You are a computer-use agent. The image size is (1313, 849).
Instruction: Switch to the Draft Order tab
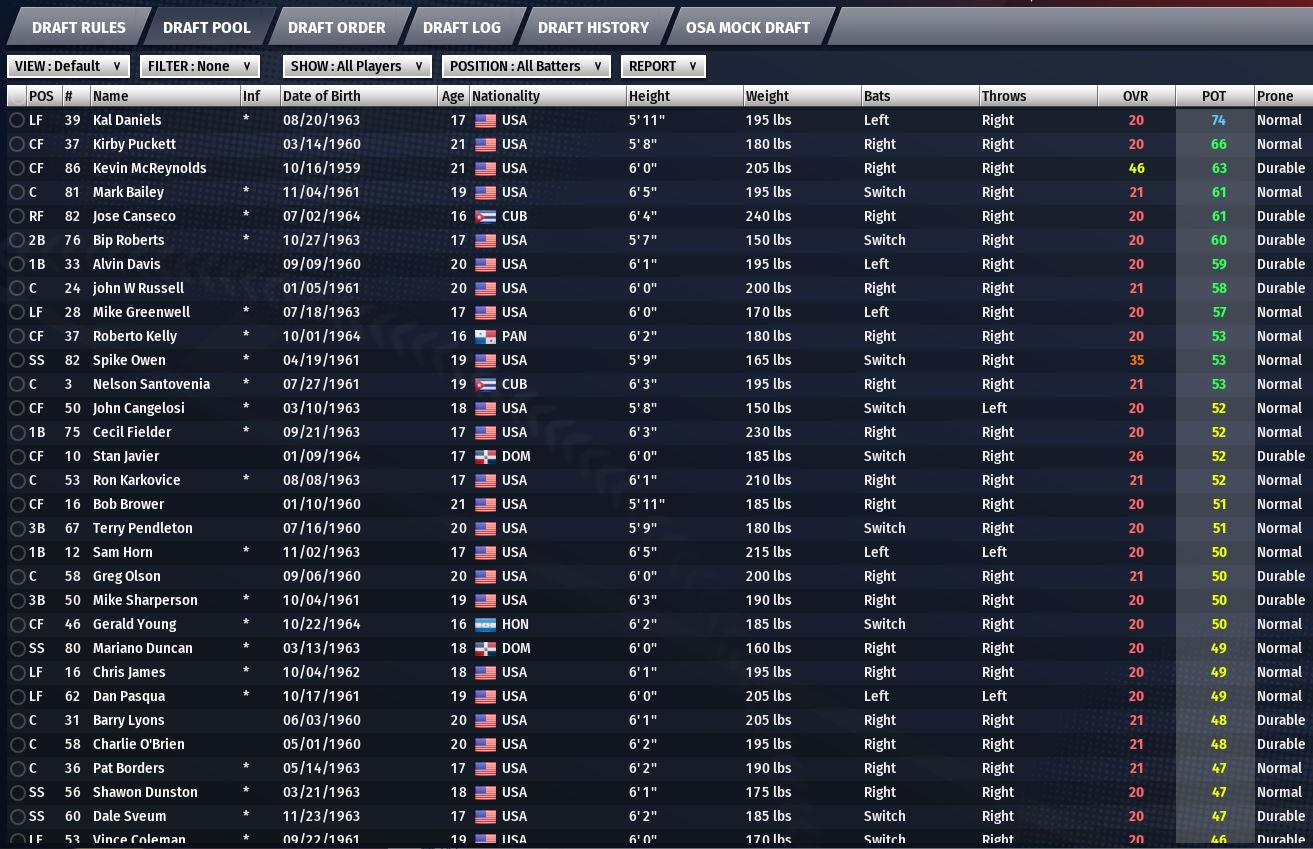coord(336,27)
